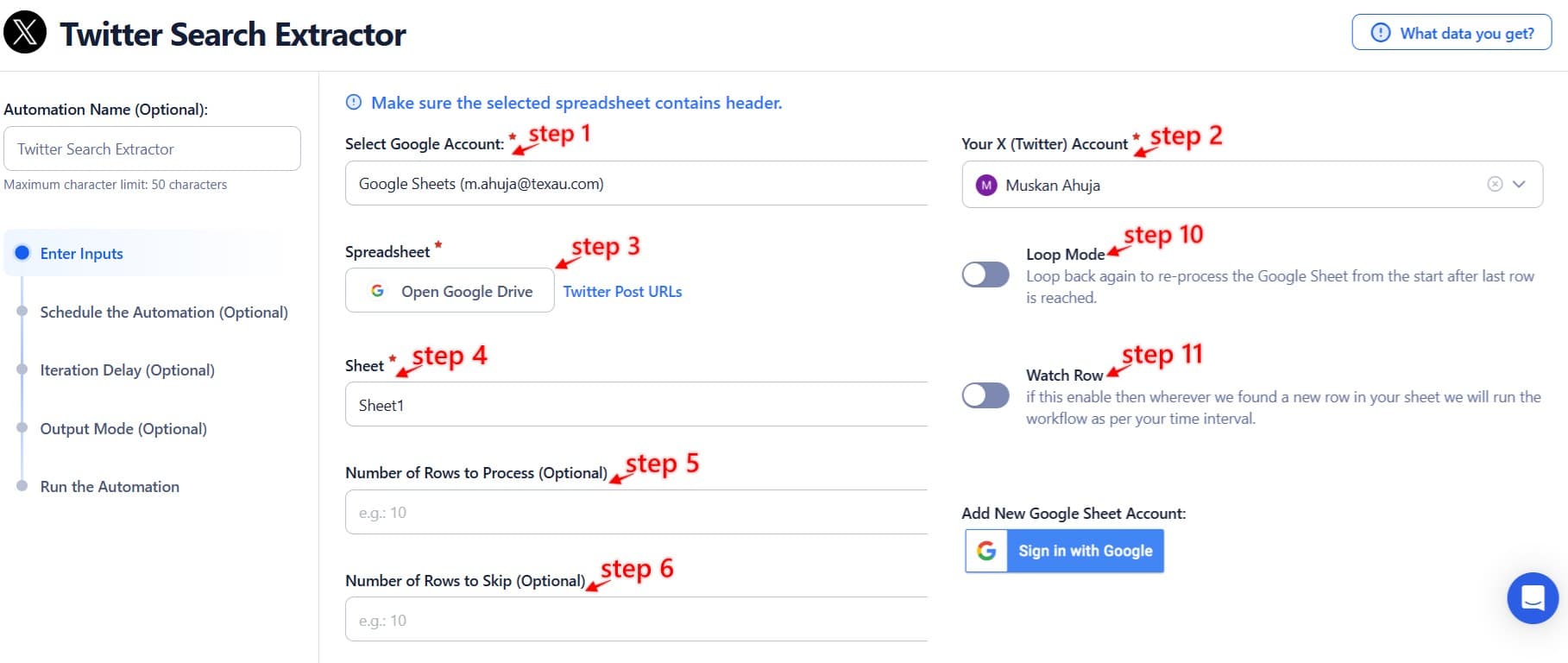Open the Sheet1 selector

click(636, 404)
